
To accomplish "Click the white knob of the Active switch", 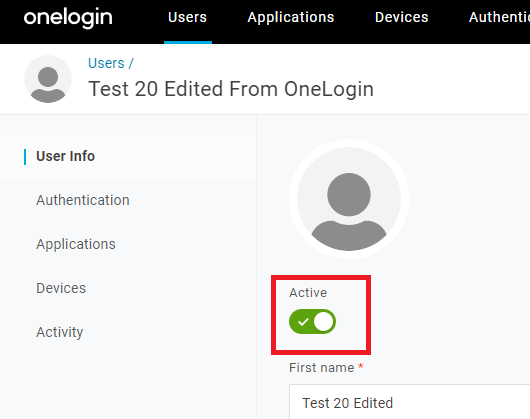I will tap(323, 321).
